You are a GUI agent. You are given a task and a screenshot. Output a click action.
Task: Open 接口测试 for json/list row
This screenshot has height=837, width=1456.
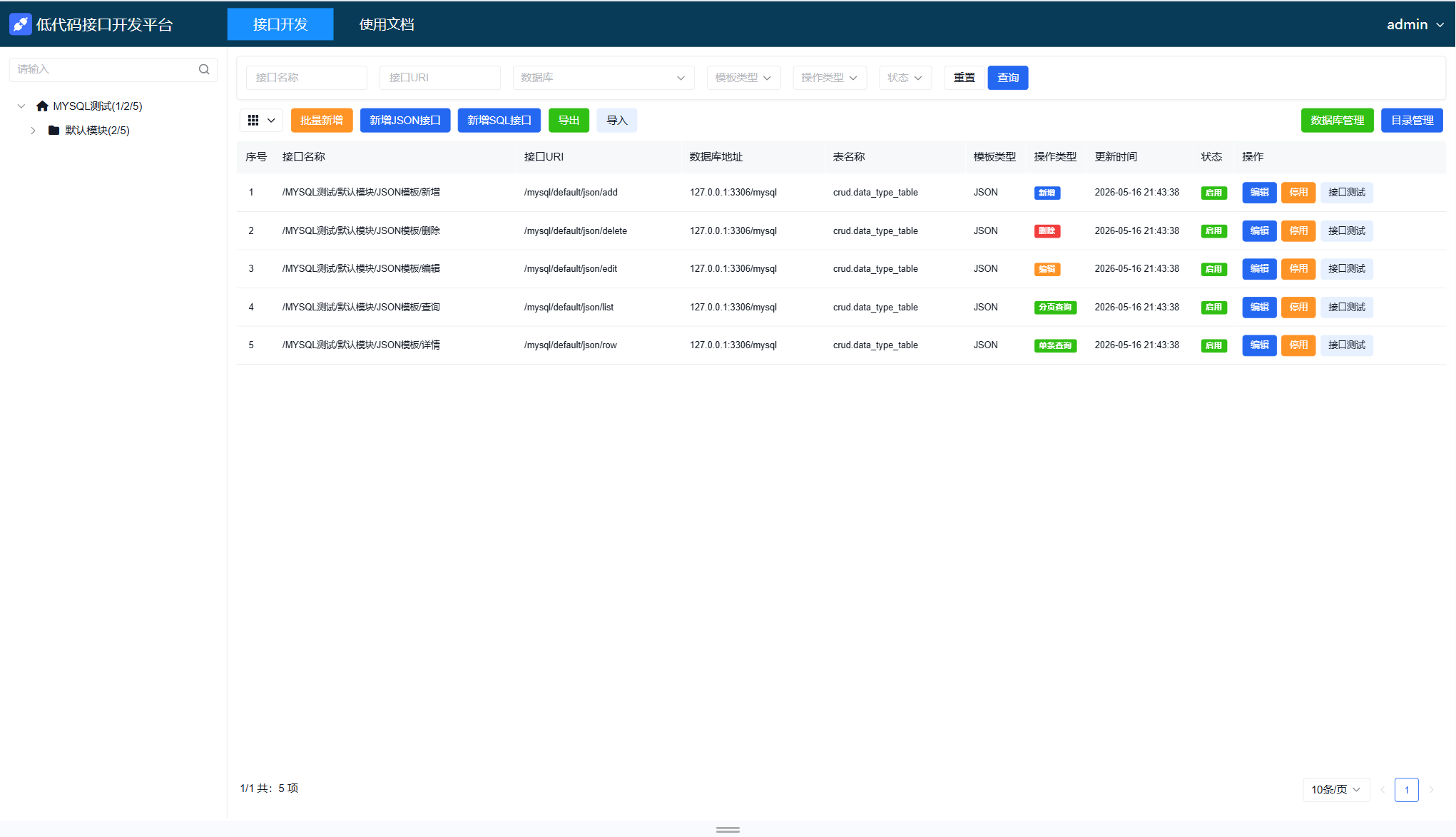click(x=1347, y=308)
